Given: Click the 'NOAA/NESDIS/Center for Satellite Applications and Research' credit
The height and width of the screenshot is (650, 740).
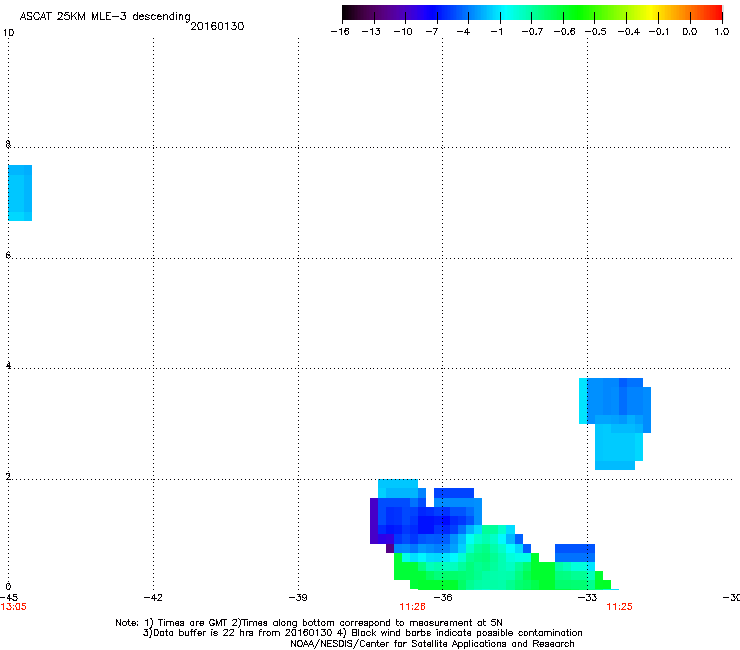Looking at the screenshot, I should pos(432,644).
